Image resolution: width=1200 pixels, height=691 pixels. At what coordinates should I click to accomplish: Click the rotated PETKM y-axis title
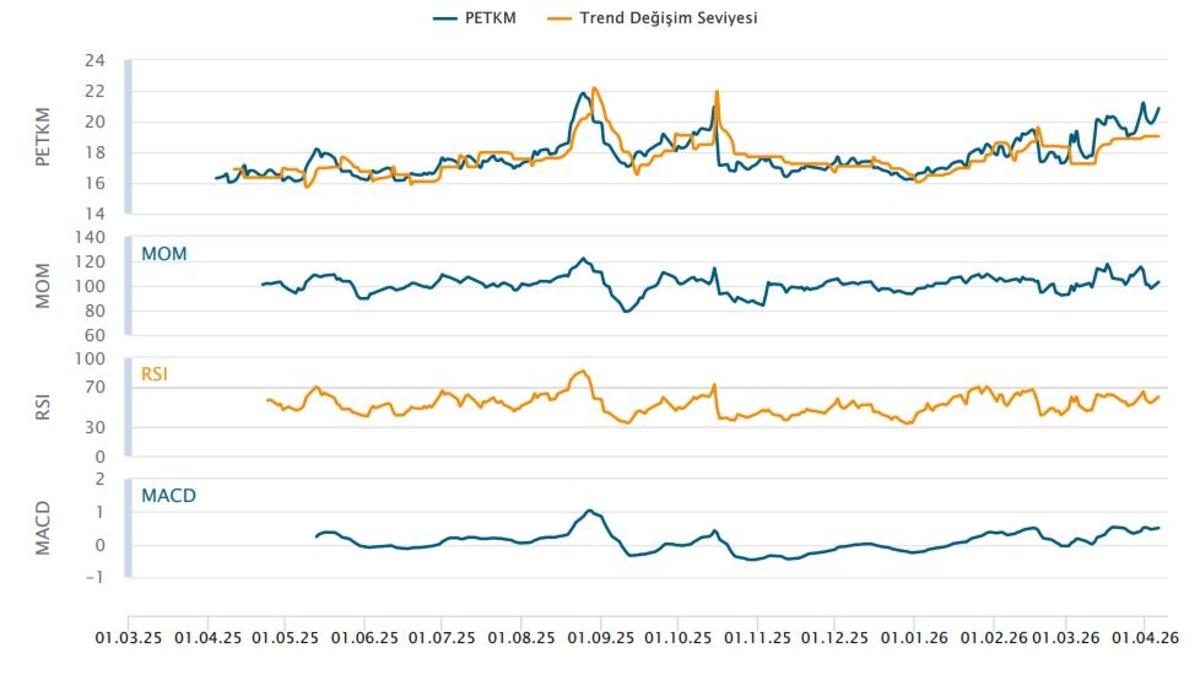(x=43, y=137)
